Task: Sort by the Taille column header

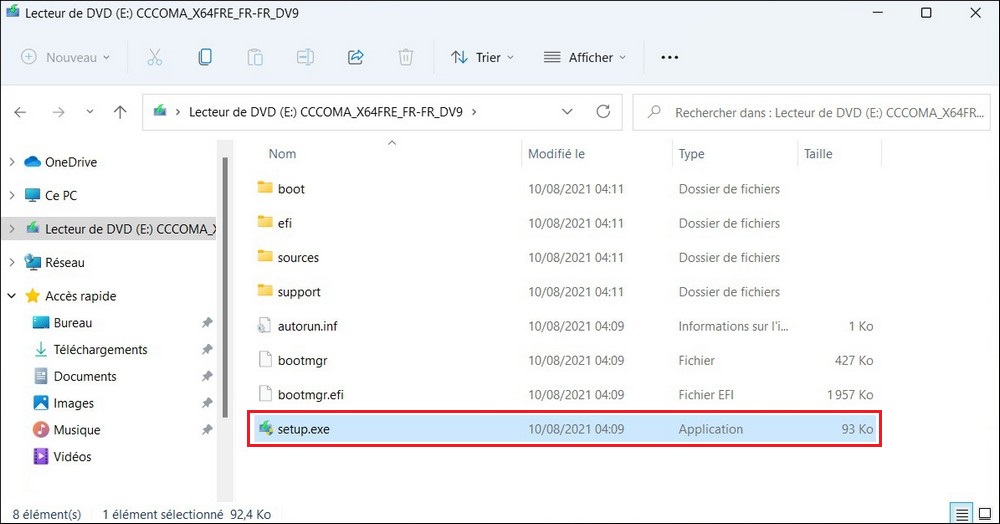Action: (x=818, y=154)
